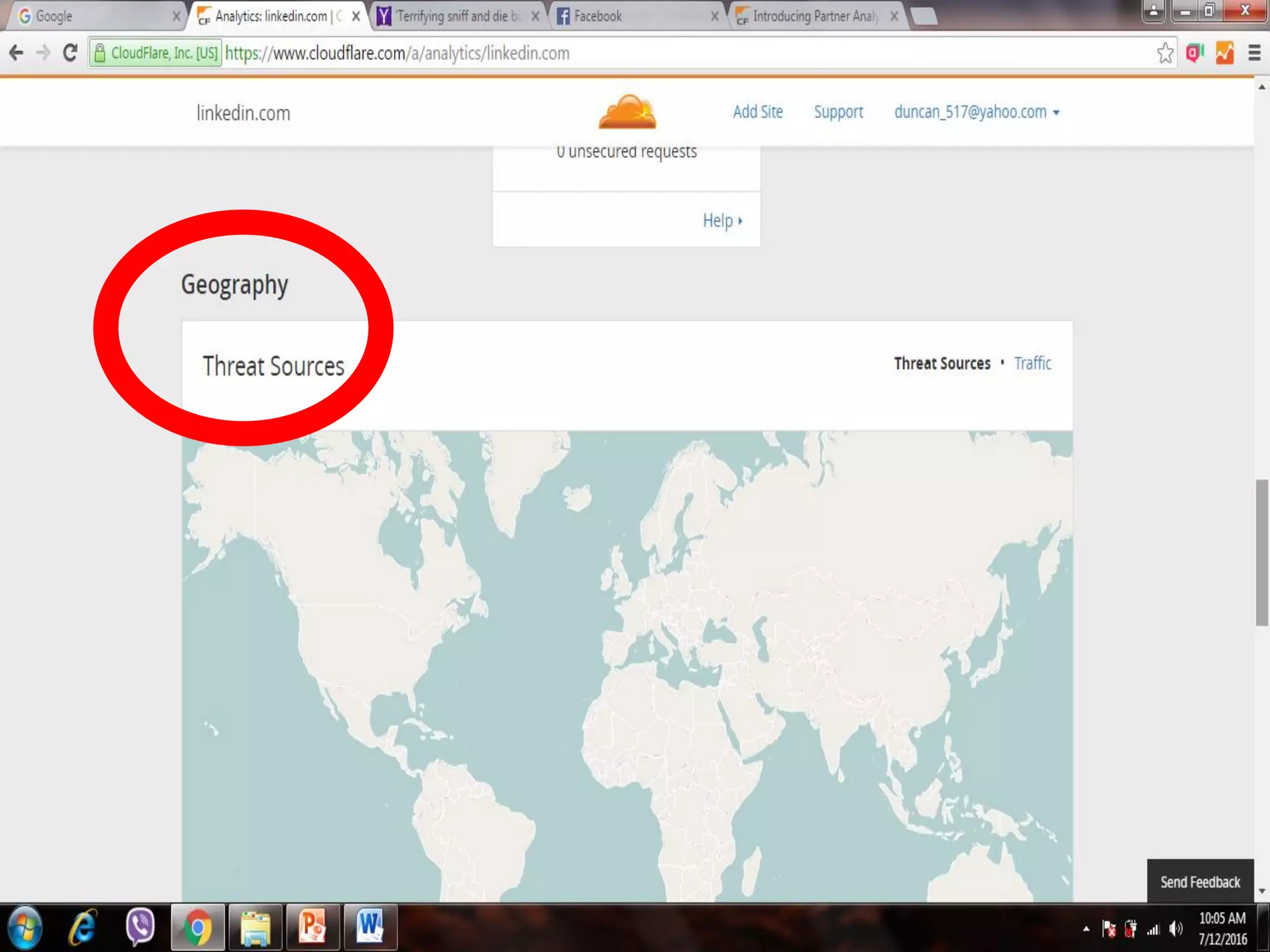Select Threat Sources map view
1270x952 pixels.
coord(941,363)
